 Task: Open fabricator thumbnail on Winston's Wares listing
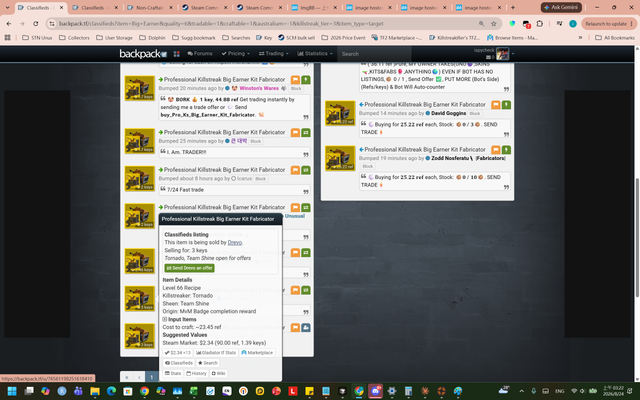coord(140,88)
